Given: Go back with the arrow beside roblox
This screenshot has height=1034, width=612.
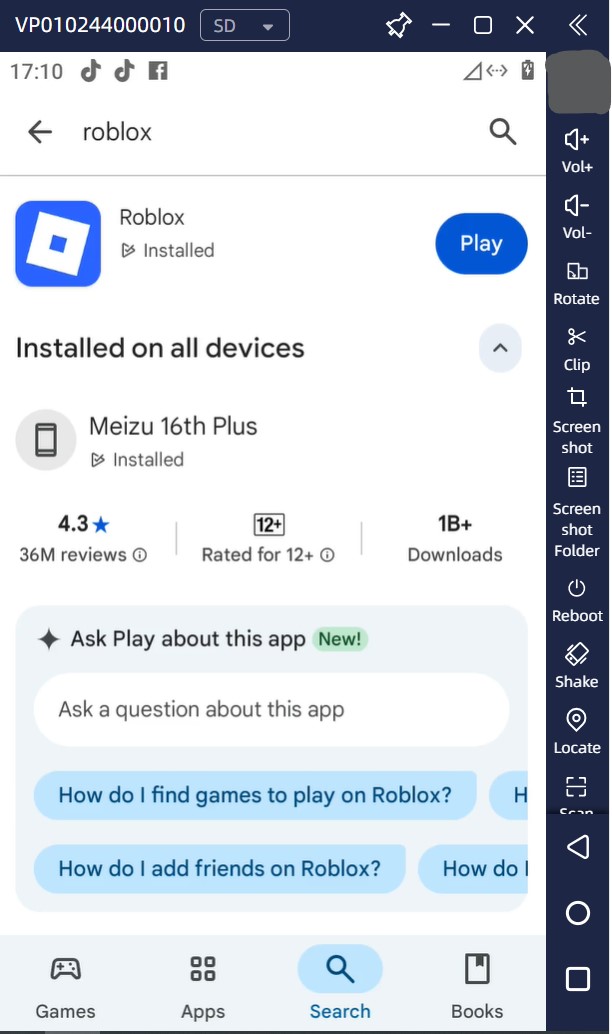Looking at the screenshot, I should pyautogui.click(x=40, y=132).
